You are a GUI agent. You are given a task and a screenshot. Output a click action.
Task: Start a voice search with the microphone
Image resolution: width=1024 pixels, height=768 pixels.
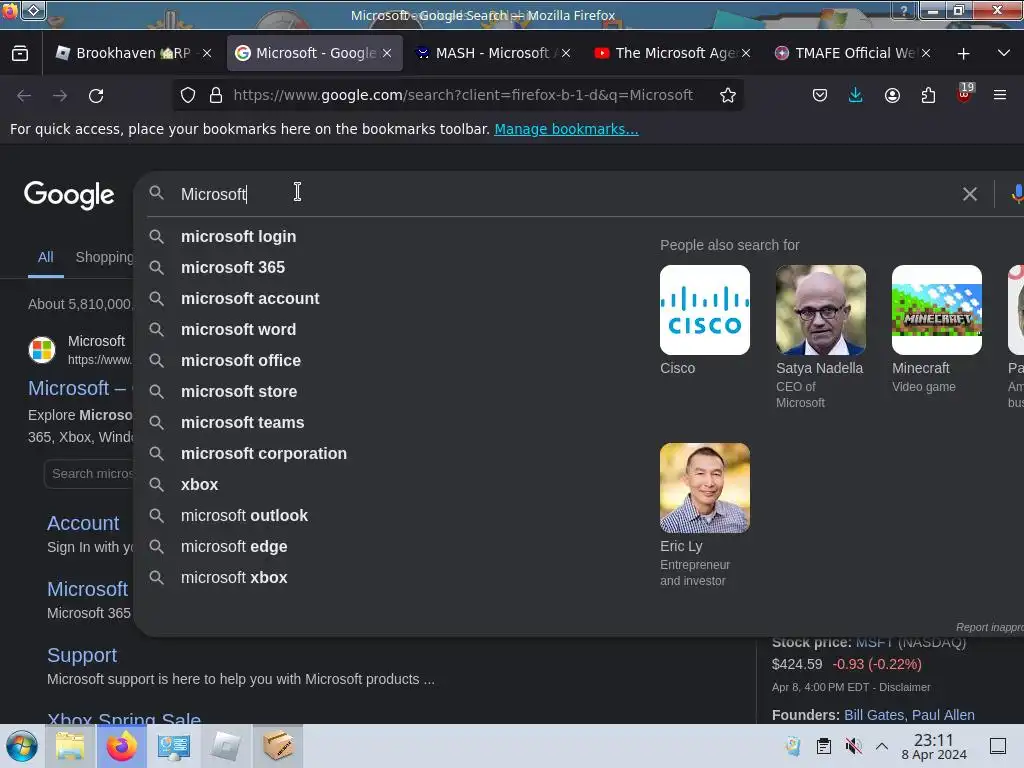point(1017,194)
